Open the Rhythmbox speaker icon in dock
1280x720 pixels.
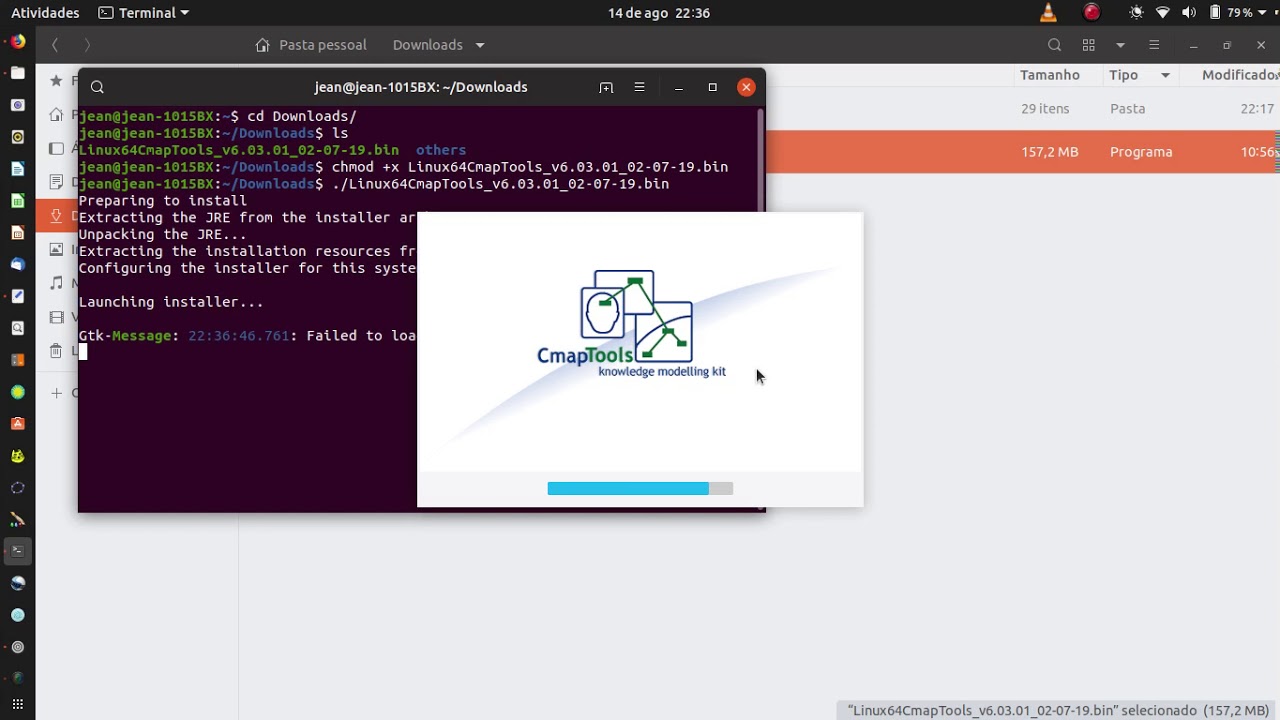pyautogui.click(x=17, y=137)
